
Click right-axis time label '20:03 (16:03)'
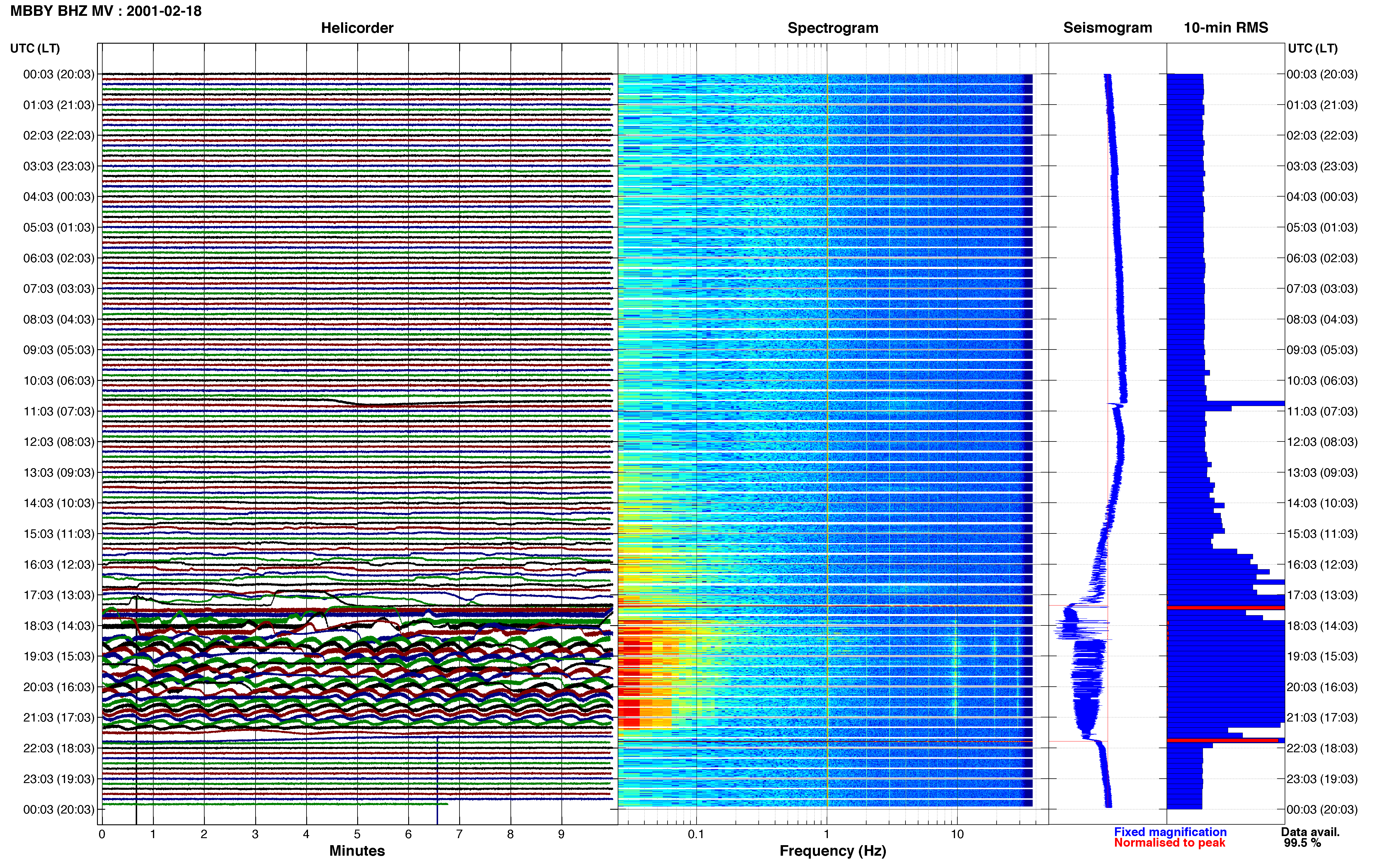tap(1322, 687)
